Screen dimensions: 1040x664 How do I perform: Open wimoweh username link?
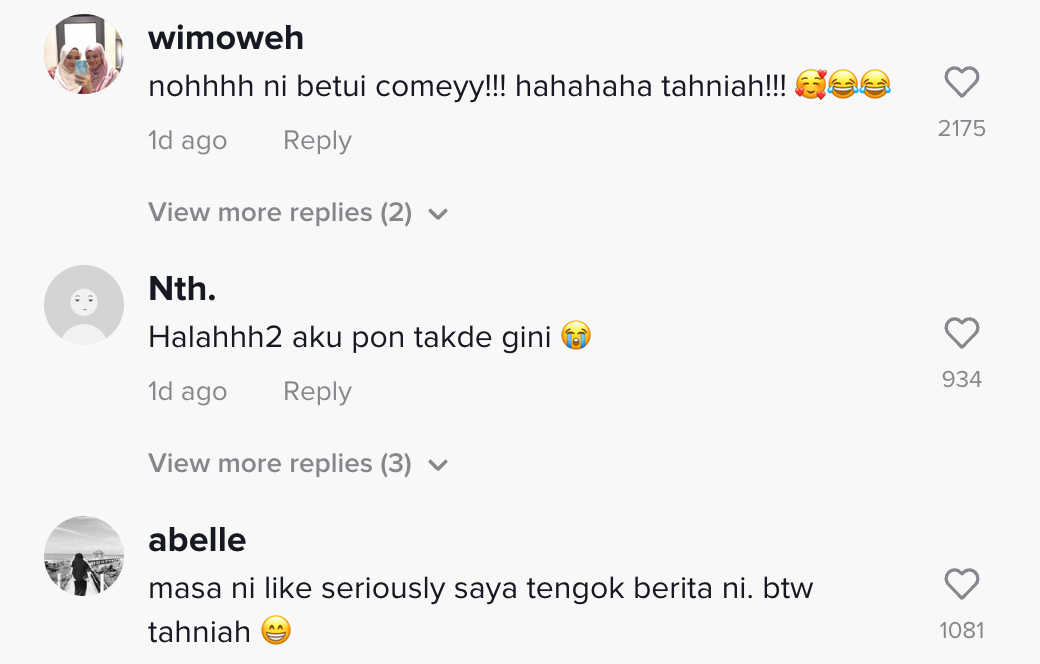point(226,39)
